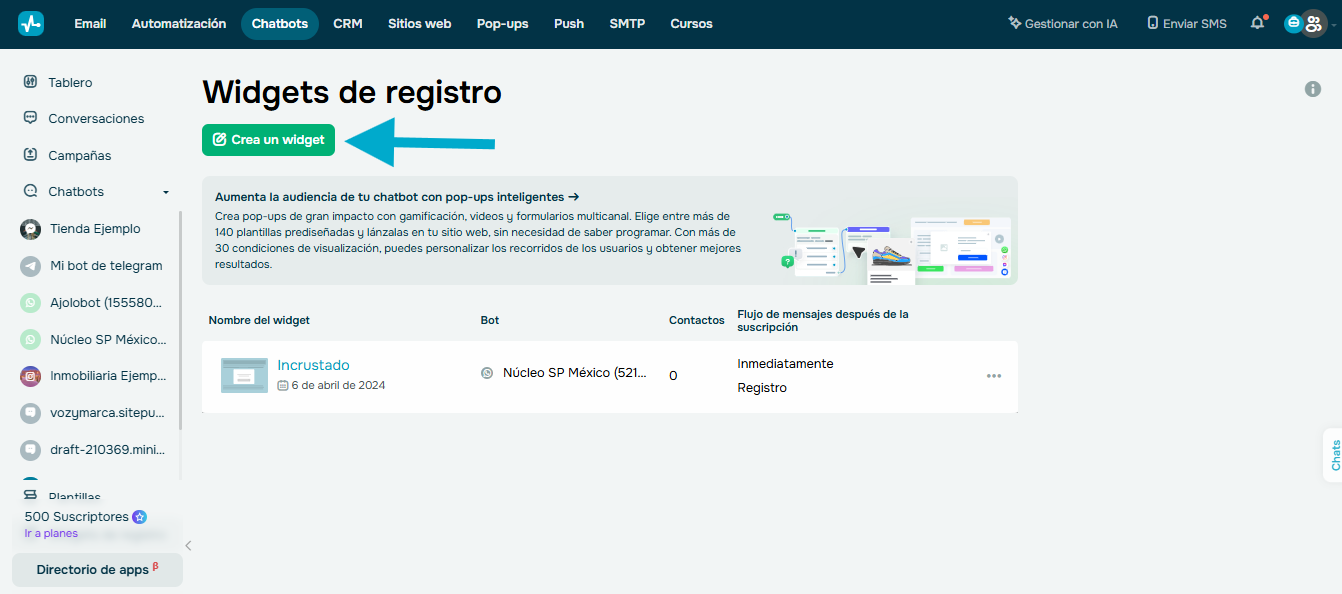Collapse sidebar with chevron arrow
Image resolution: width=1342 pixels, height=594 pixels.
coord(188,545)
